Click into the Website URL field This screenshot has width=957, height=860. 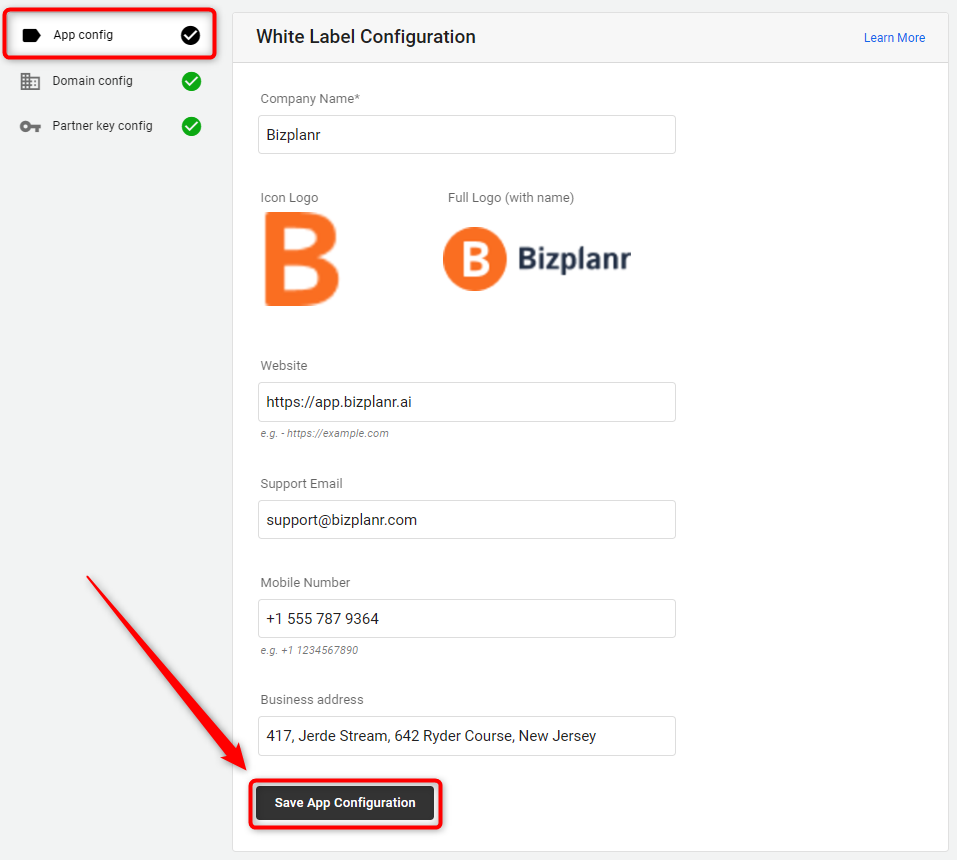(467, 402)
